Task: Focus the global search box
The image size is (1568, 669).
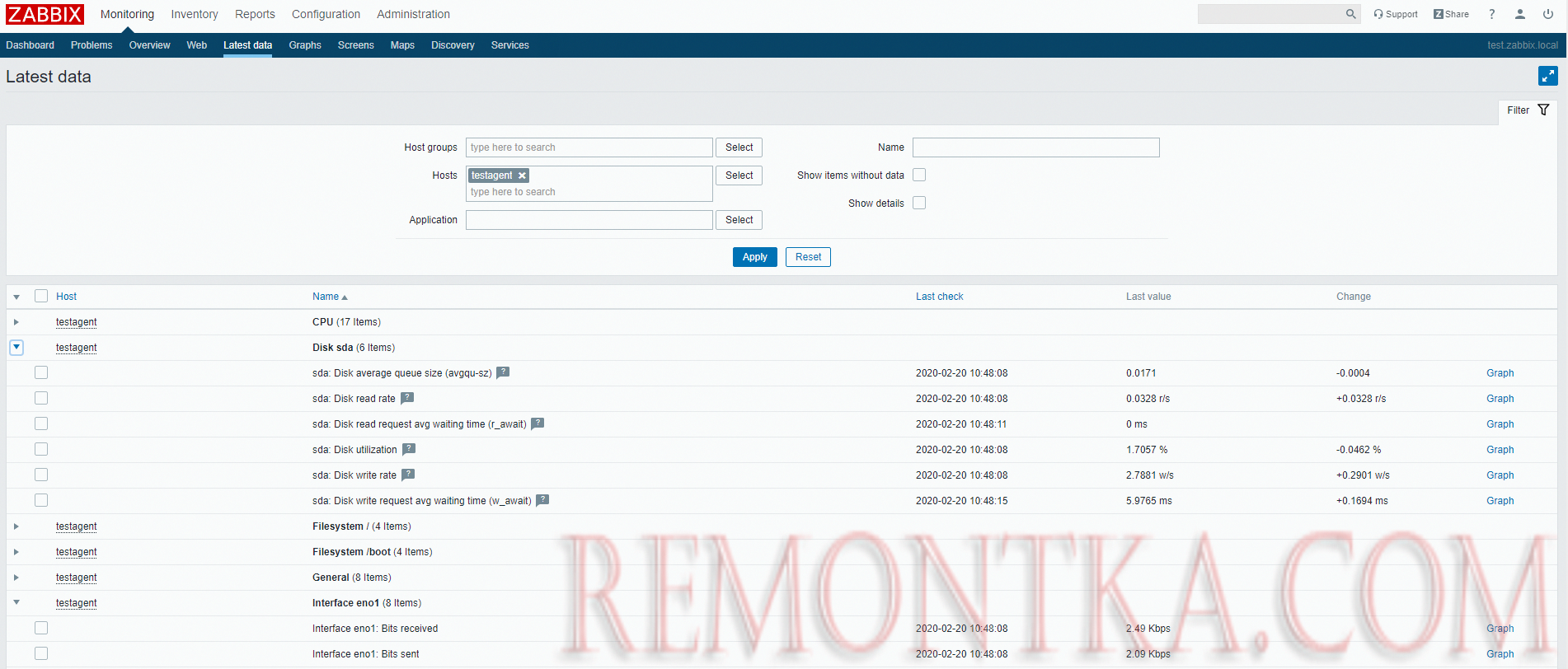Action: pyautogui.click(x=1270, y=14)
